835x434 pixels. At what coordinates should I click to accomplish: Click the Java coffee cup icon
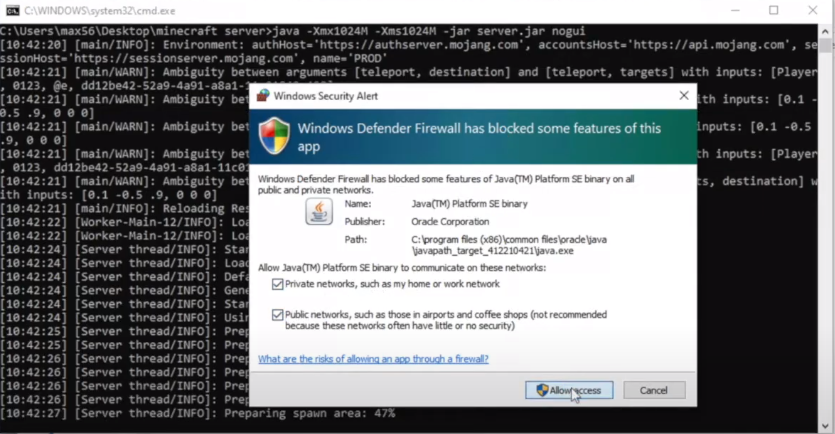coord(319,211)
